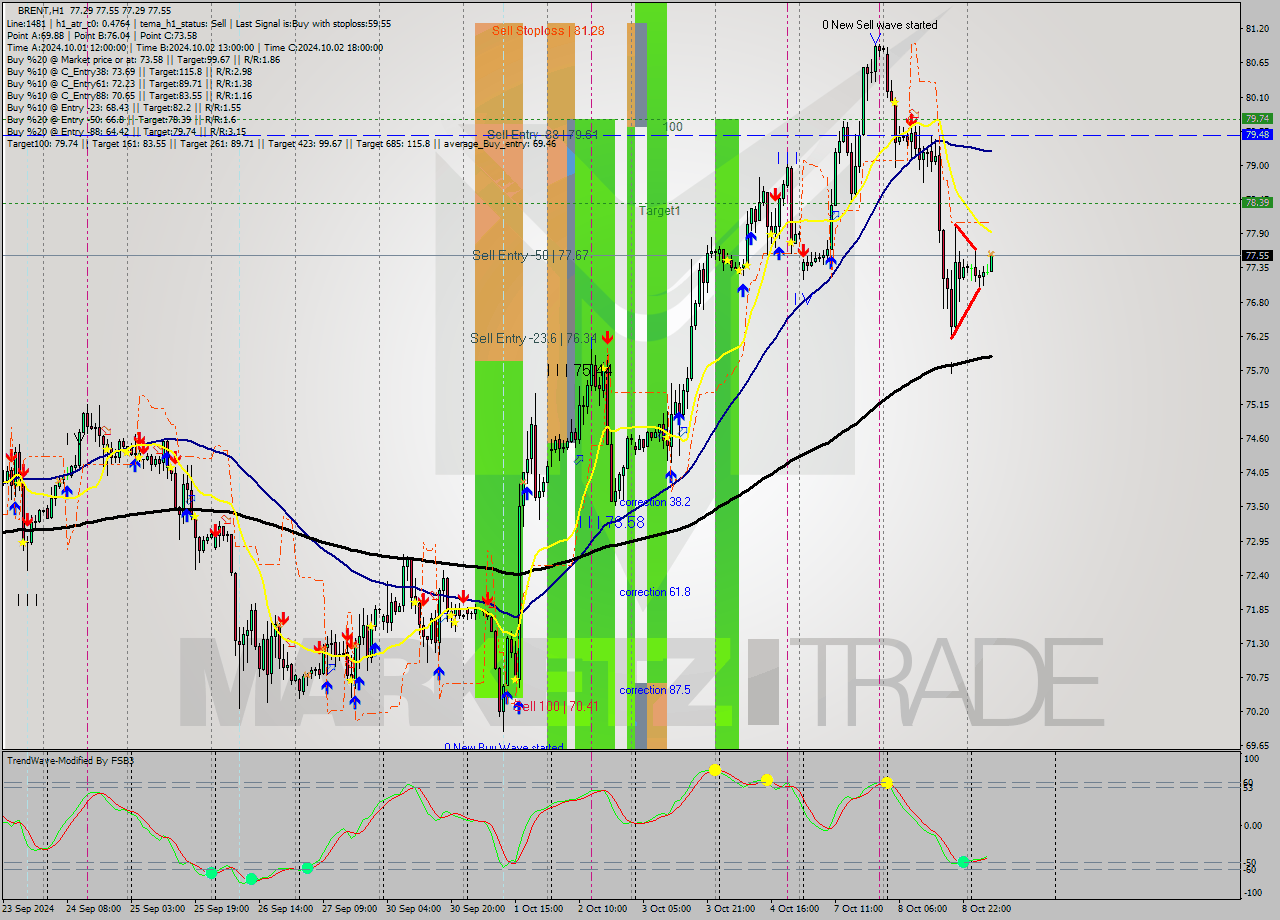This screenshot has height=920, width=1280.
Task: Click the '0 New Sell wave started' annotation
Action: click(x=880, y=25)
